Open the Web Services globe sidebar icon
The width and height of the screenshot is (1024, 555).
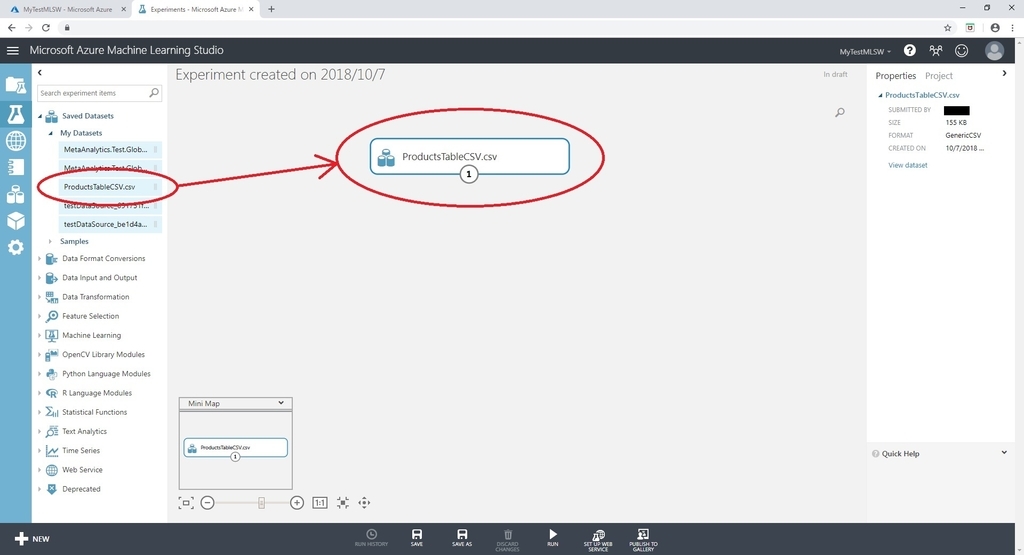(x=16, y=141)
